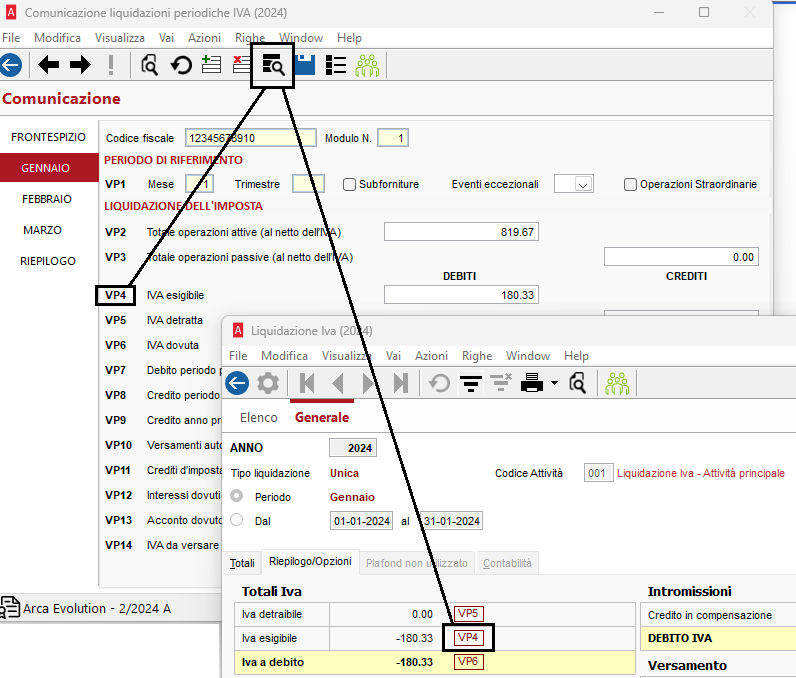This screenshot has height=678, width=796.
Task: Jump to first record in Liquidazione Iva
Action: click(307, 383)
